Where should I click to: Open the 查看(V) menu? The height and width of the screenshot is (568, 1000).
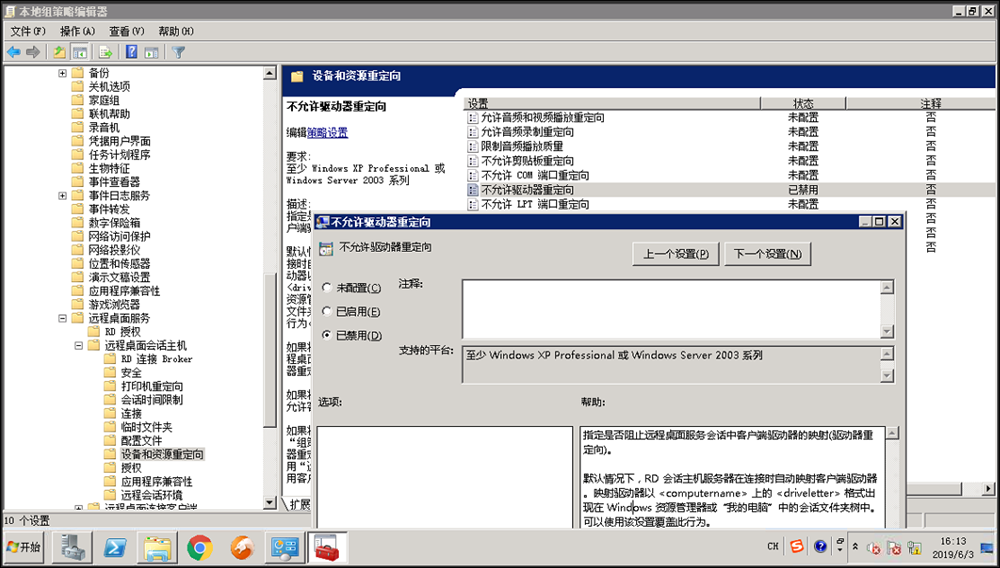126,32
